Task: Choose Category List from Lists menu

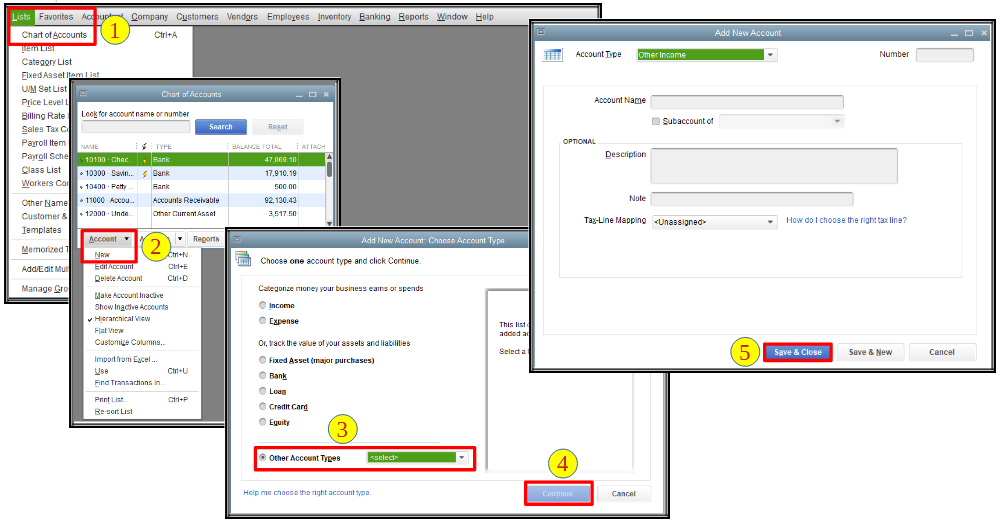Action: tap(47, 62)
